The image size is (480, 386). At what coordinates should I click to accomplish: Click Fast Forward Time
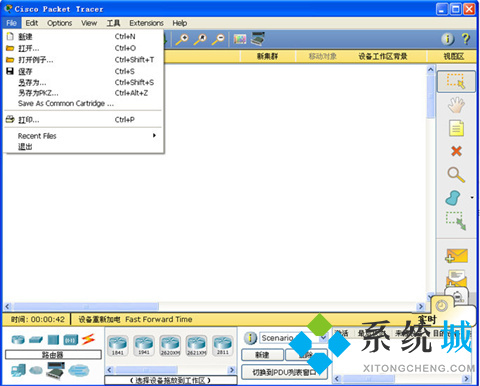tap(159, 319)
